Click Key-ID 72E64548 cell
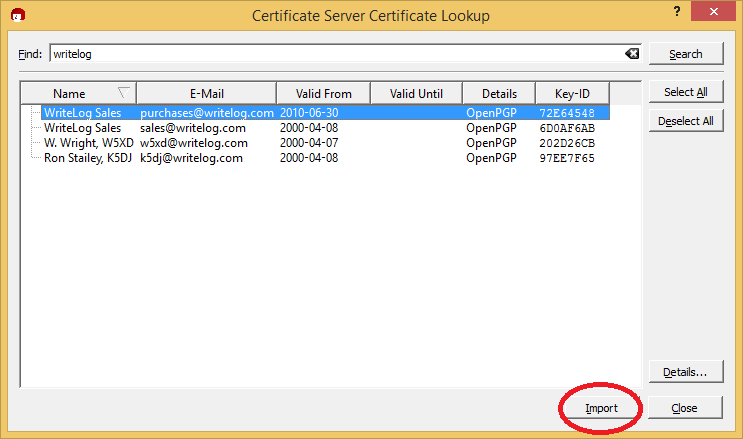The image size is (743, 439). (567, 113)
